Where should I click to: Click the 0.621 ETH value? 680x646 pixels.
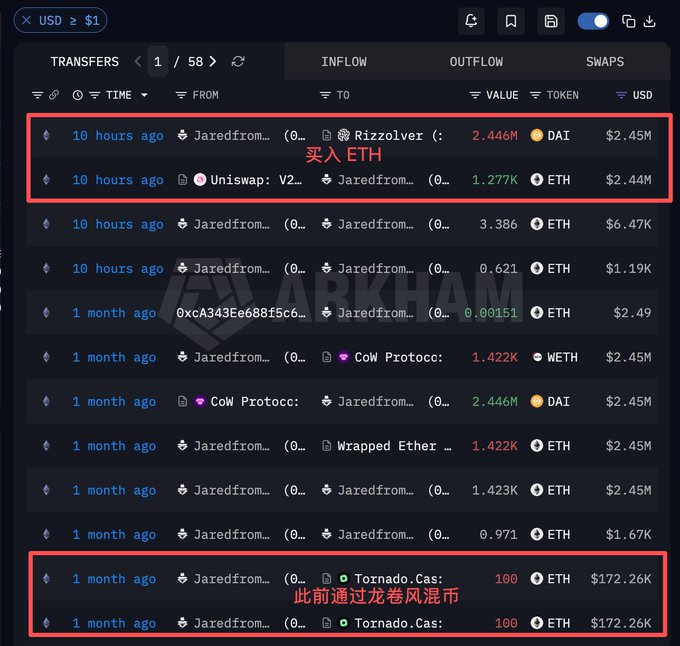tap(498, 269)
